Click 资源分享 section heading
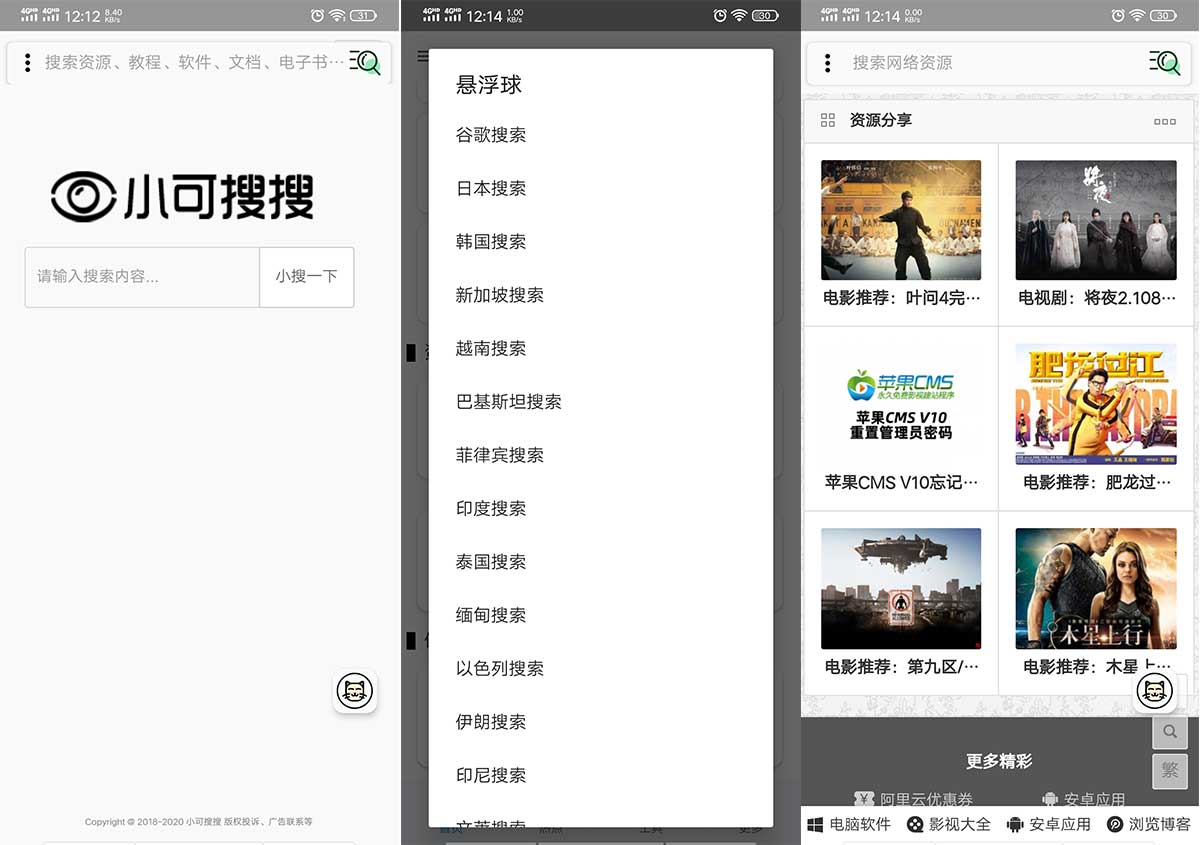 point(881,120)
